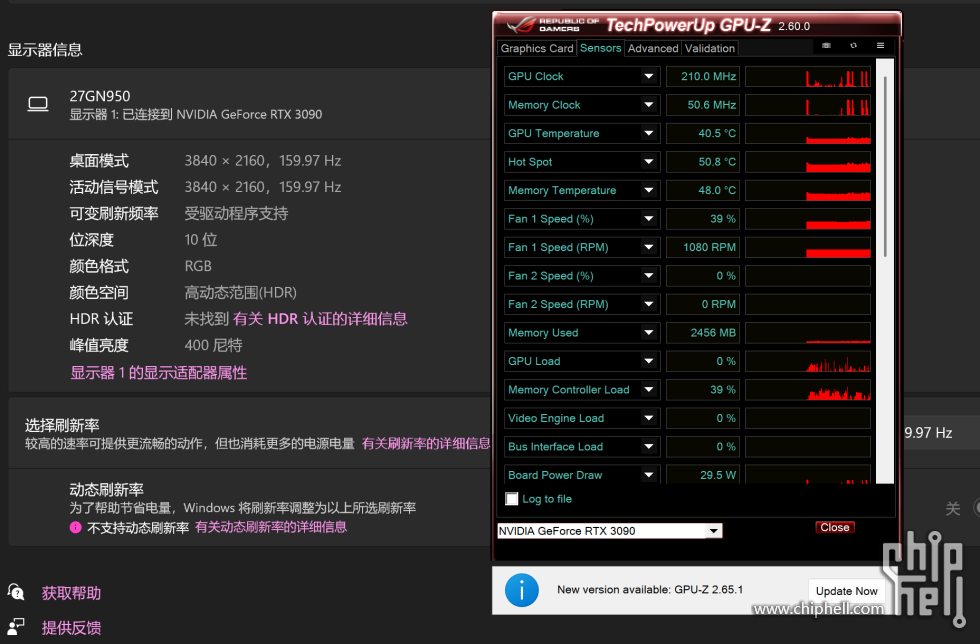
Task: Click the 获取帮助 help link
Action: [71, 593]
